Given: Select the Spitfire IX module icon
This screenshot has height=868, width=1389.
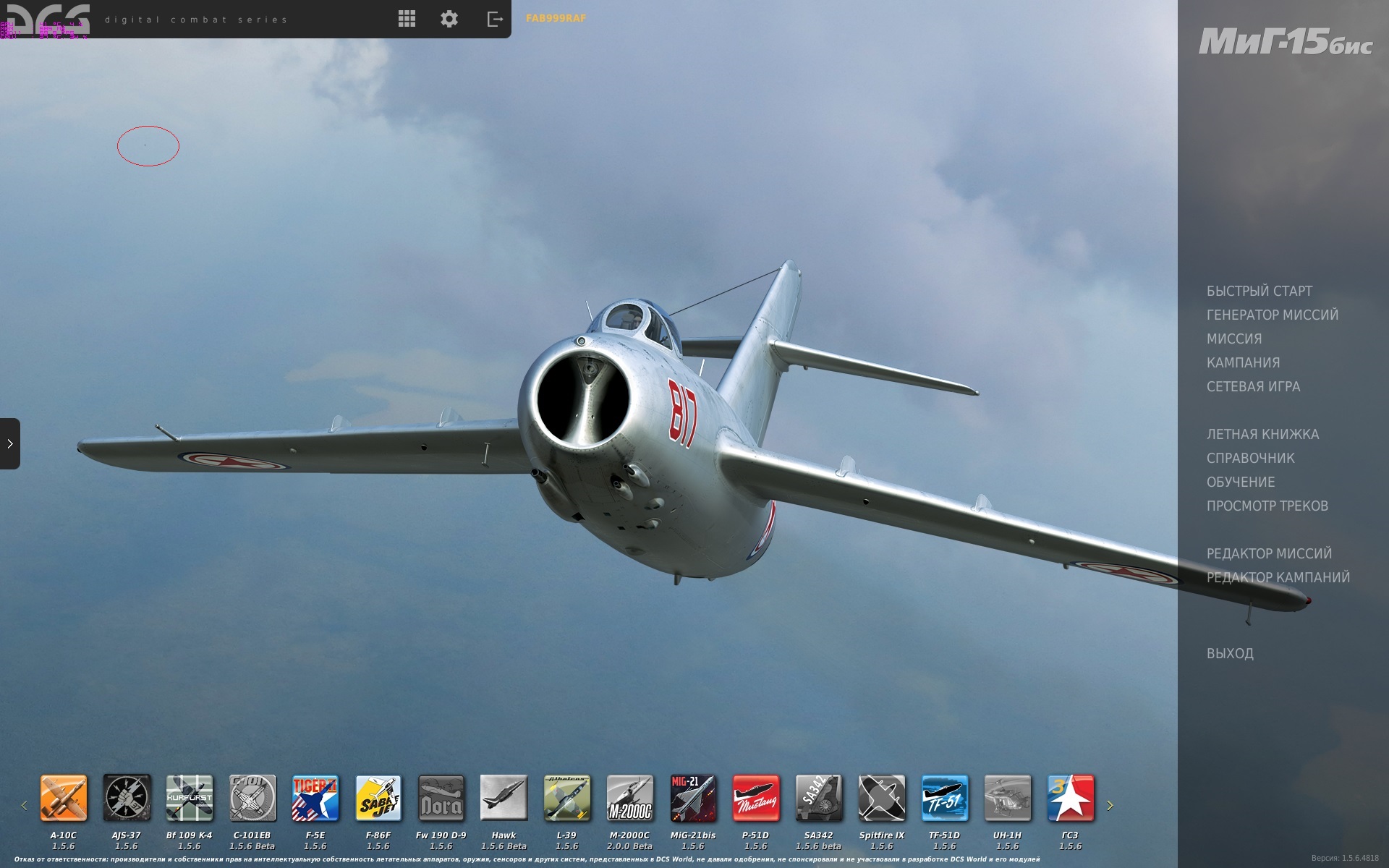Looking at the screenshot, I should pos(882,798).
